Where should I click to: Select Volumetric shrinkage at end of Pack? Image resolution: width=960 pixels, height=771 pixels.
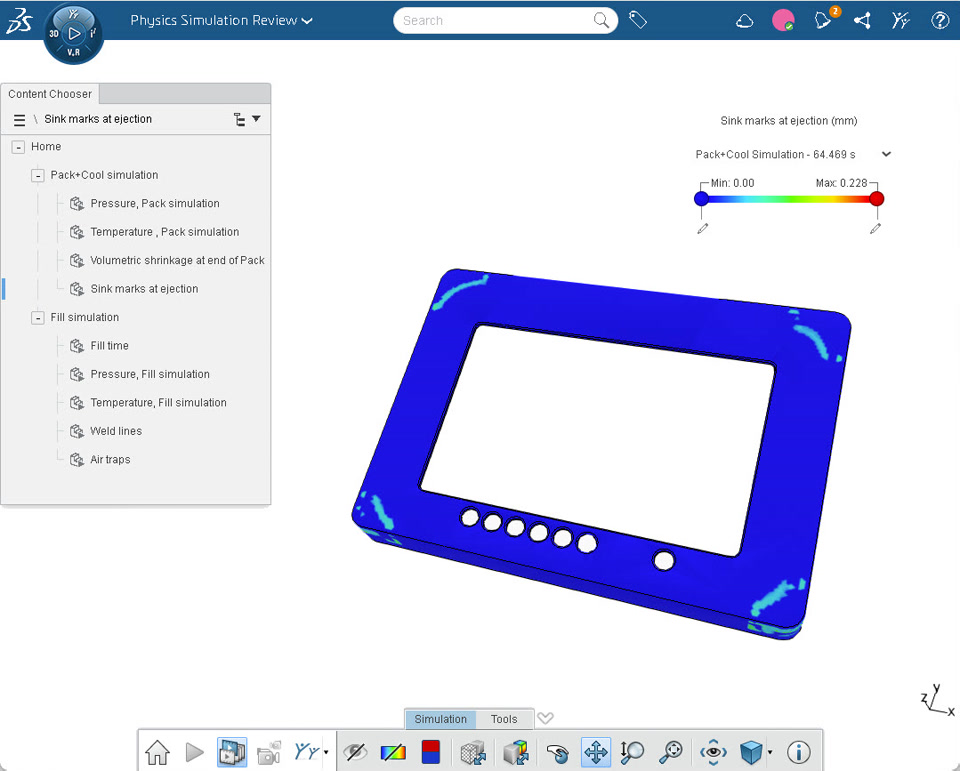pyautogui.click(x=177, y=260)
